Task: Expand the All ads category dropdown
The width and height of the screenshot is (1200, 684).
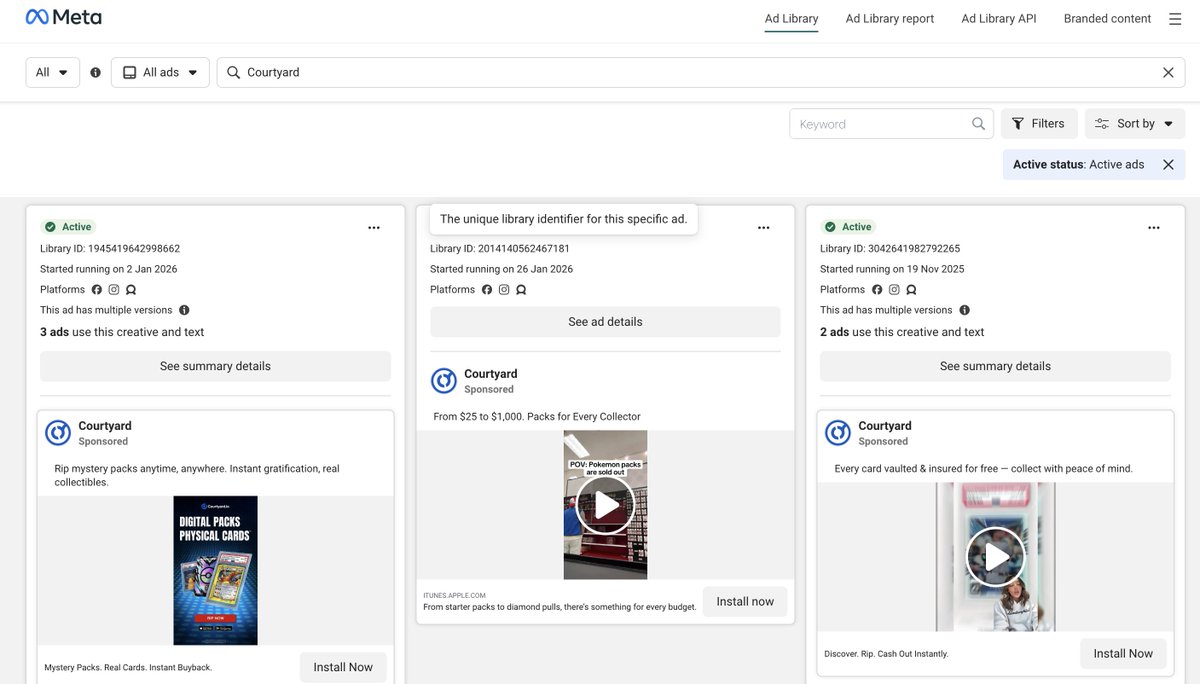Action: coord(160,72)
